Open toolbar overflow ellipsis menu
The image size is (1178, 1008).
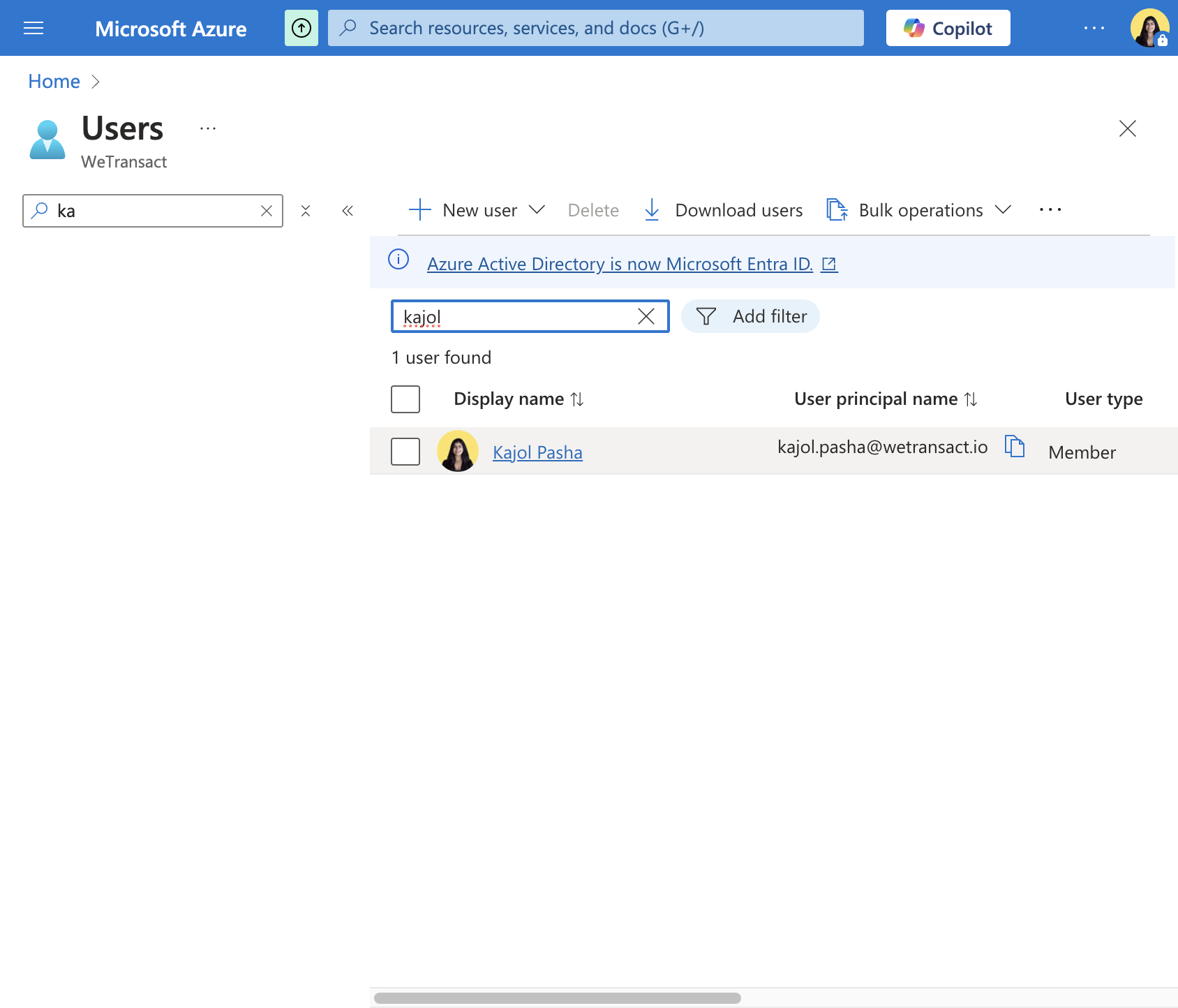pos(1050,210)
